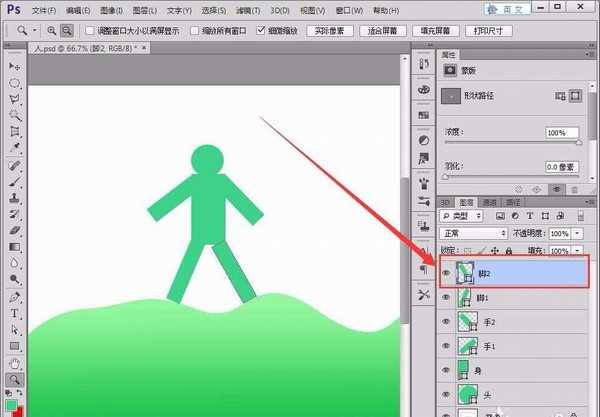Filter layers by adjustment layers

[515, 216]
